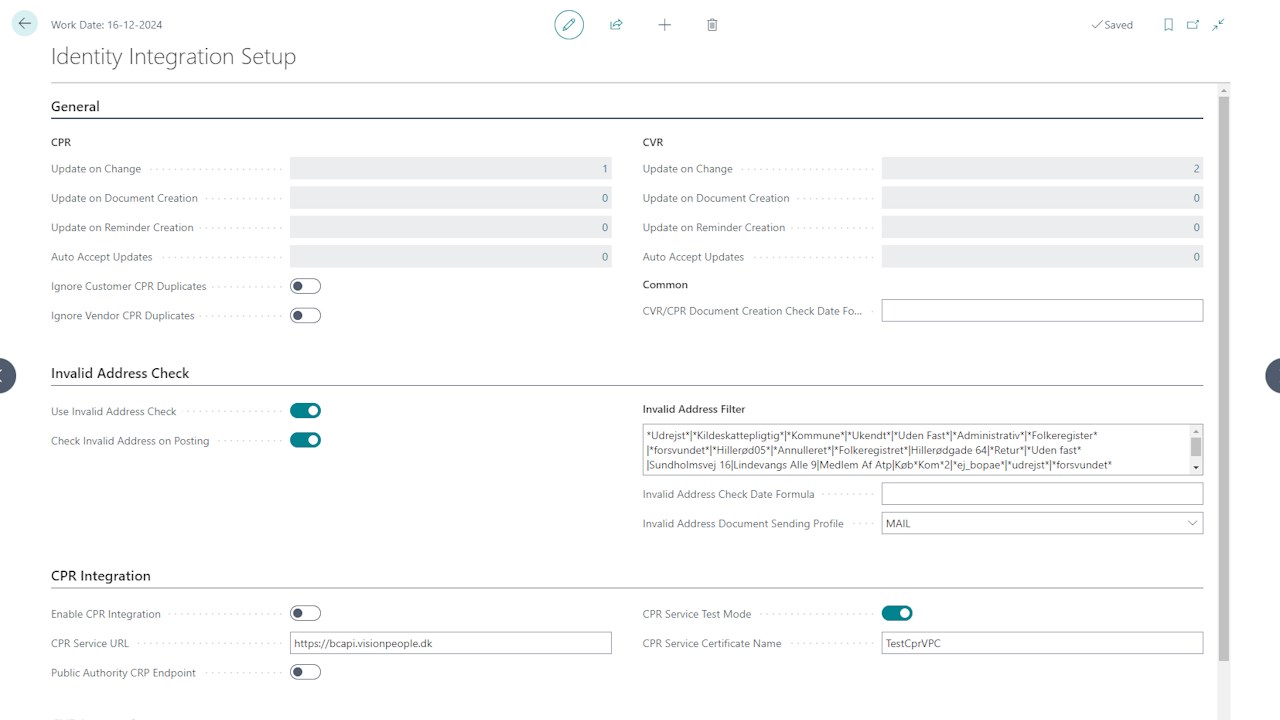Click the back arrow button
Screen dimensions: 1280x720
click(25, 24)
